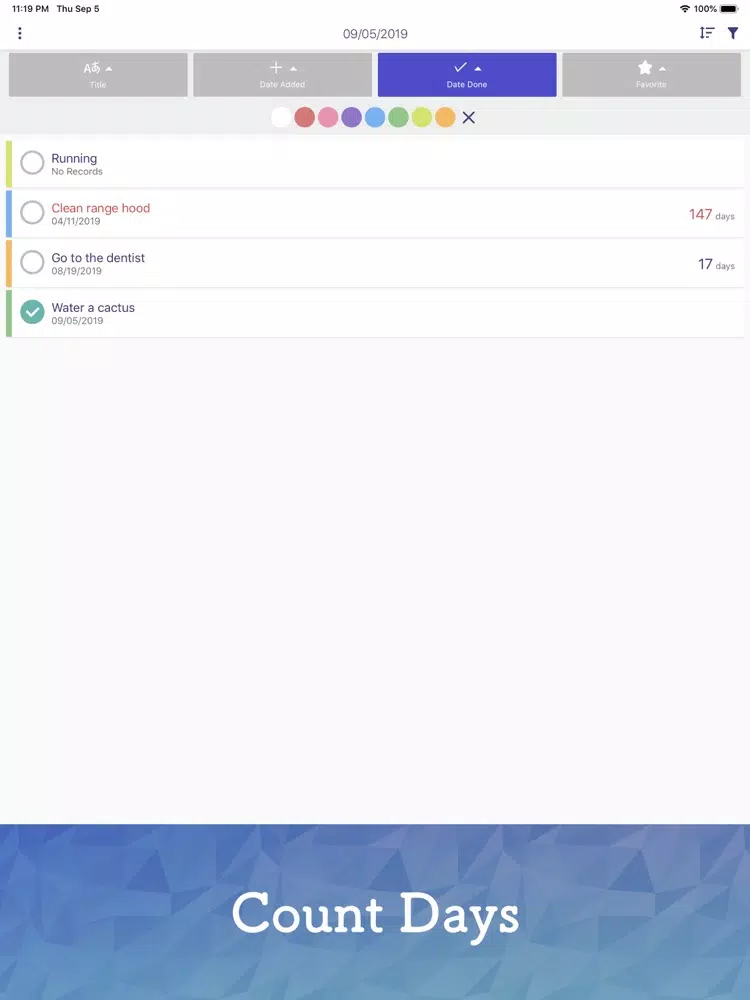Screen dimensions: 750x1000
Task: Tap the 11:19 PM clock
Action: point(31,9)
